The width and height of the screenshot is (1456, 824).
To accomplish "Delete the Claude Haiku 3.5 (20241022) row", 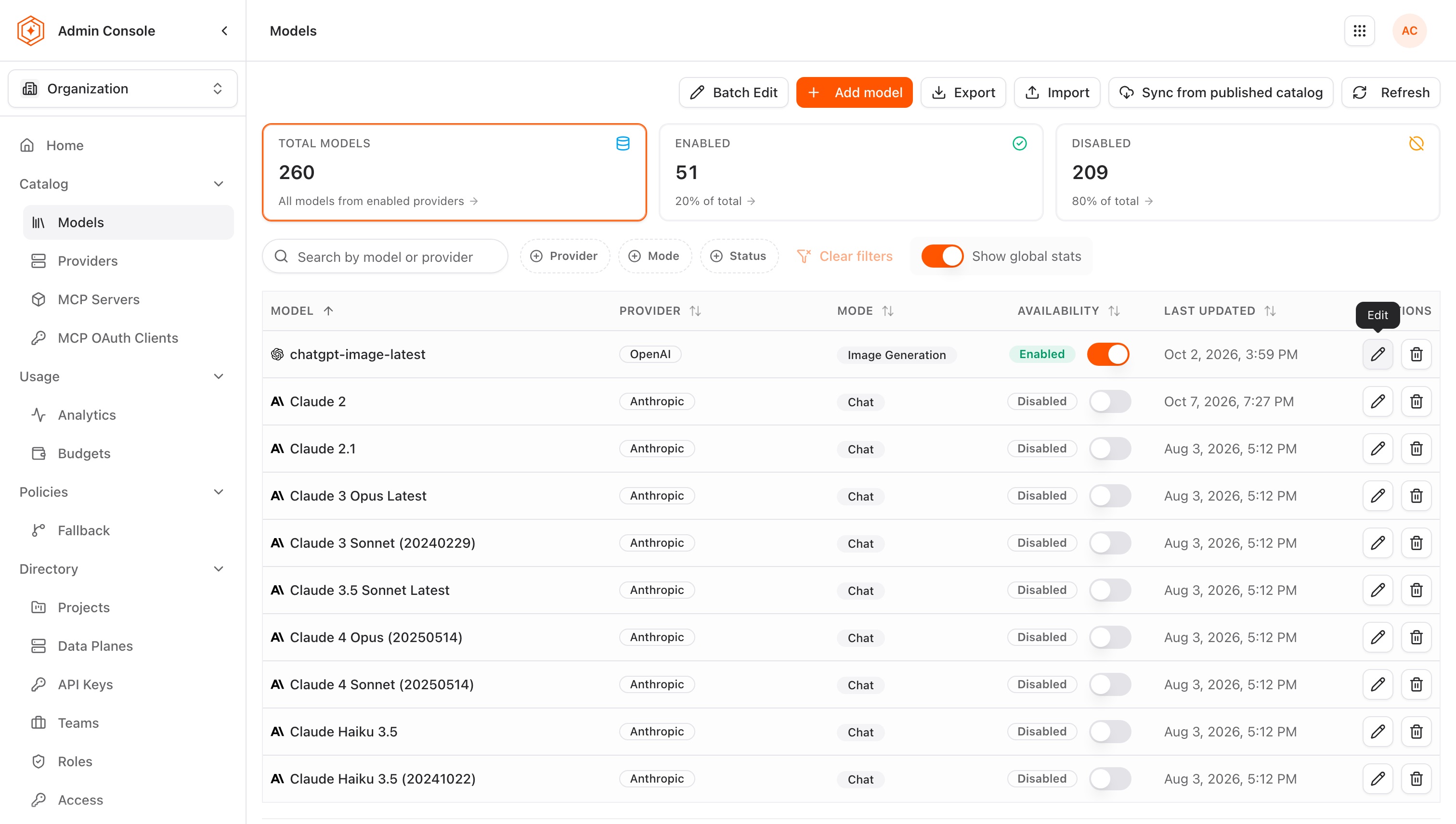I will click(x=1416, y=779).
